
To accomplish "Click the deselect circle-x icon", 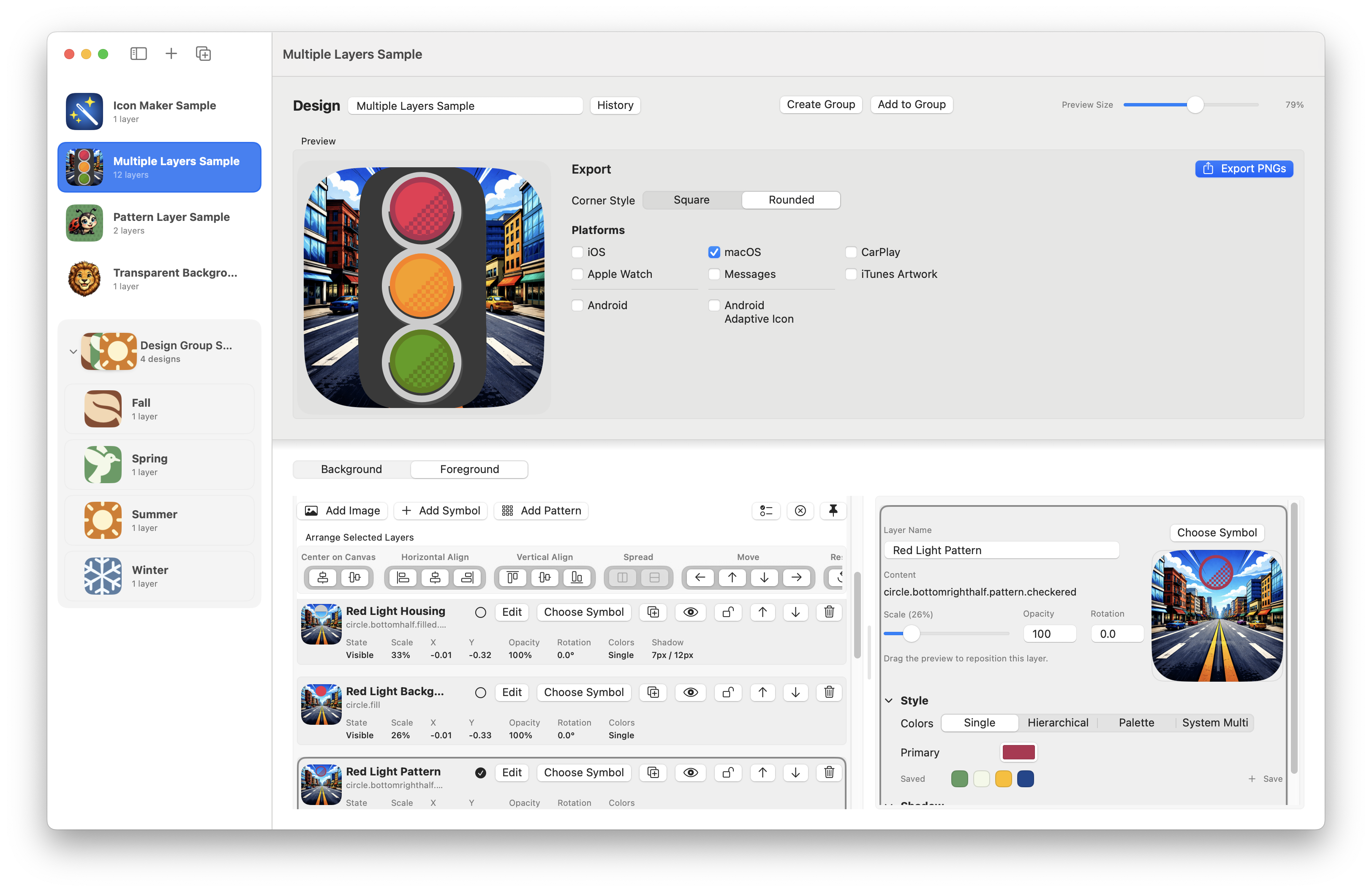I will (800, 511).
